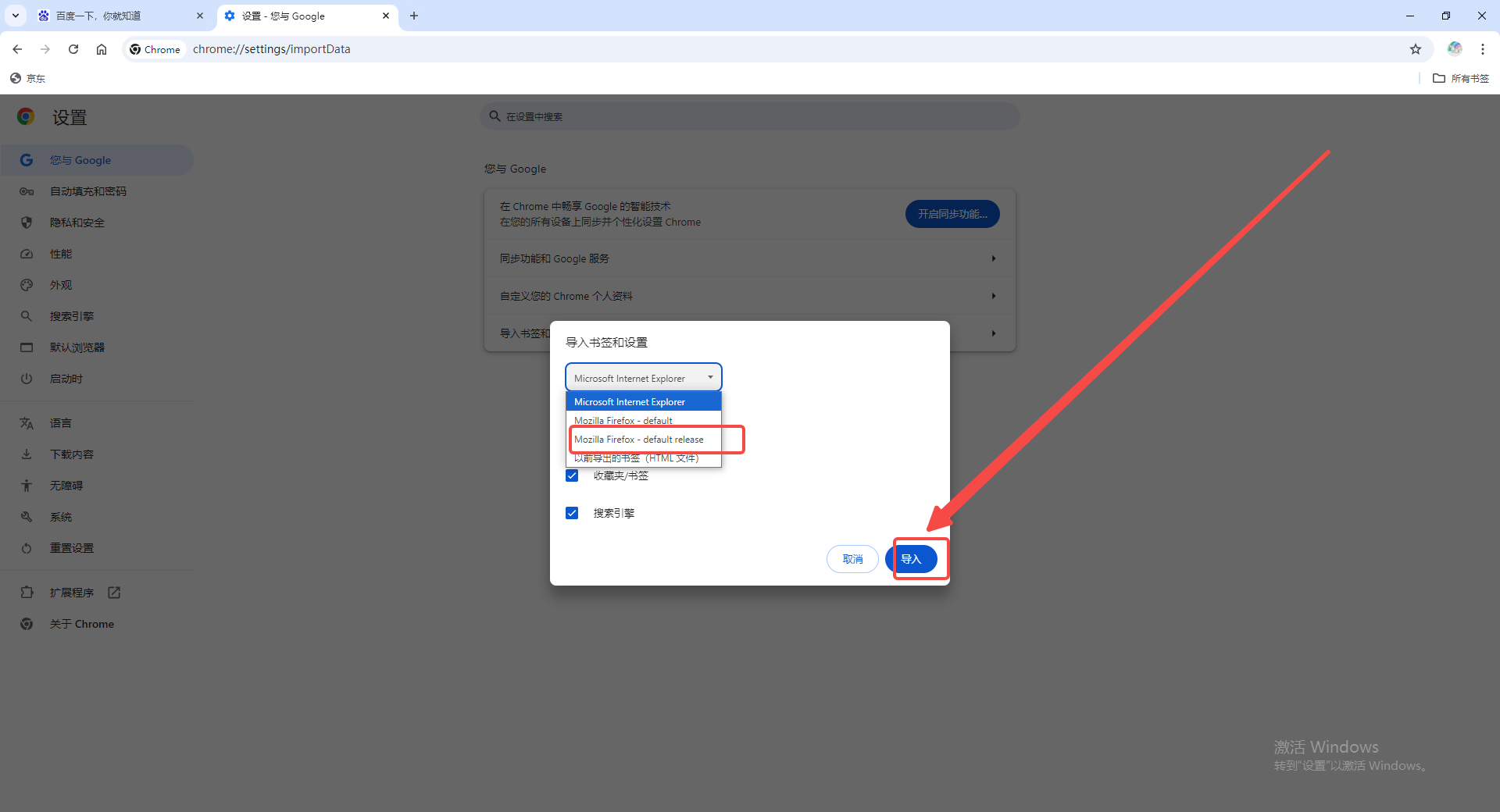The height and width of the screenshot is (812, 1500).
Task: Click the external link icon beside 扩展程序
Action: click(114, 593)
